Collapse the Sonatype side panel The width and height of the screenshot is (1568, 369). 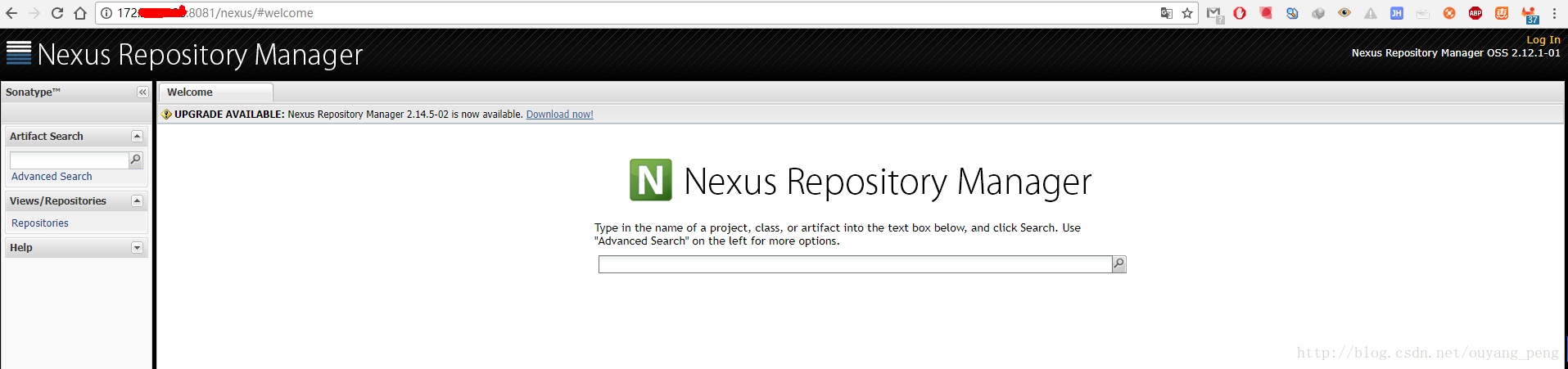(x=142, y=92)
